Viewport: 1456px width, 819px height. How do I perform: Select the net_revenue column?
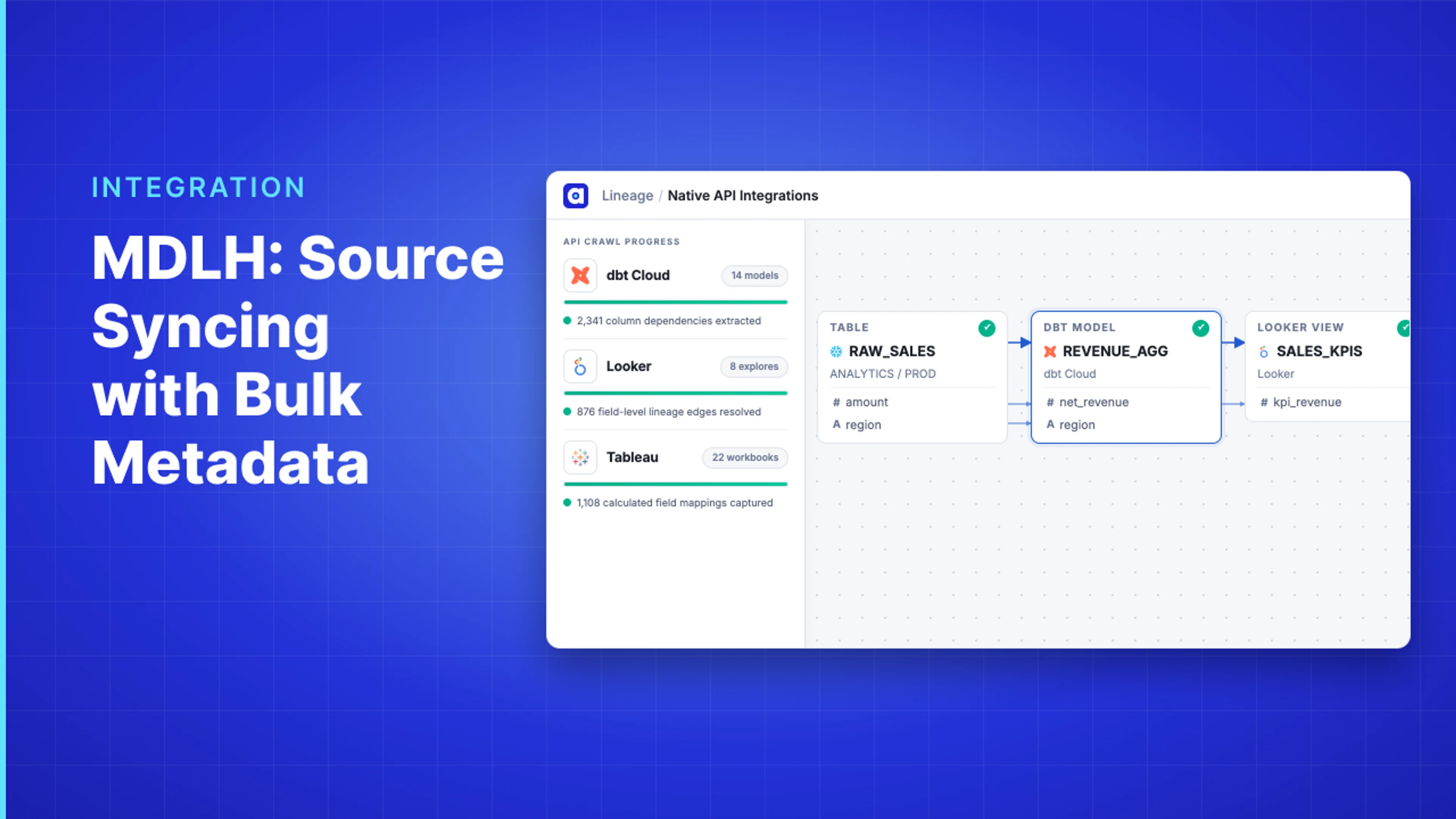1094,402
